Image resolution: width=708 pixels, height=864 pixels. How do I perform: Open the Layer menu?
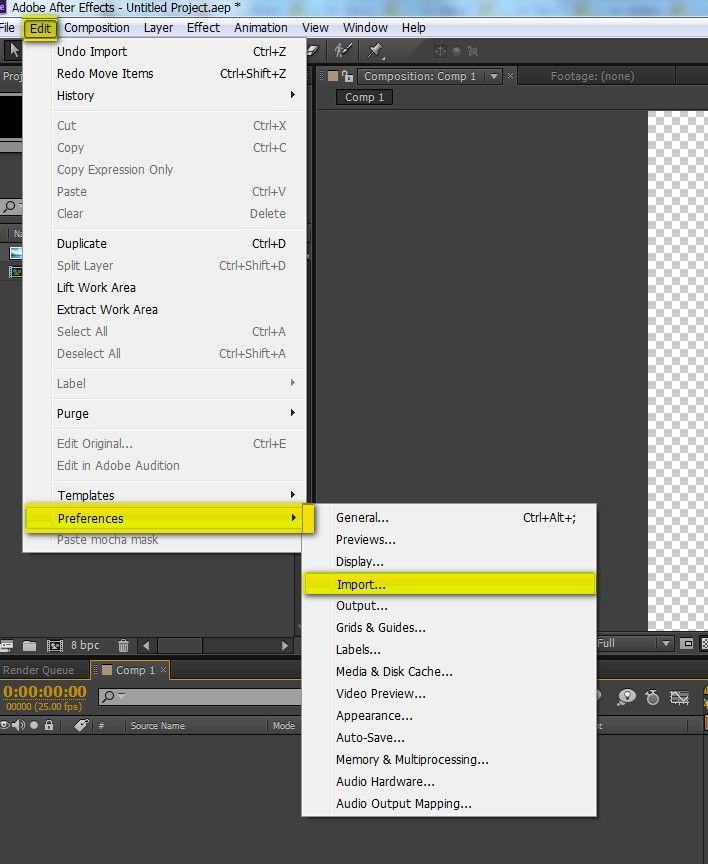158,28
